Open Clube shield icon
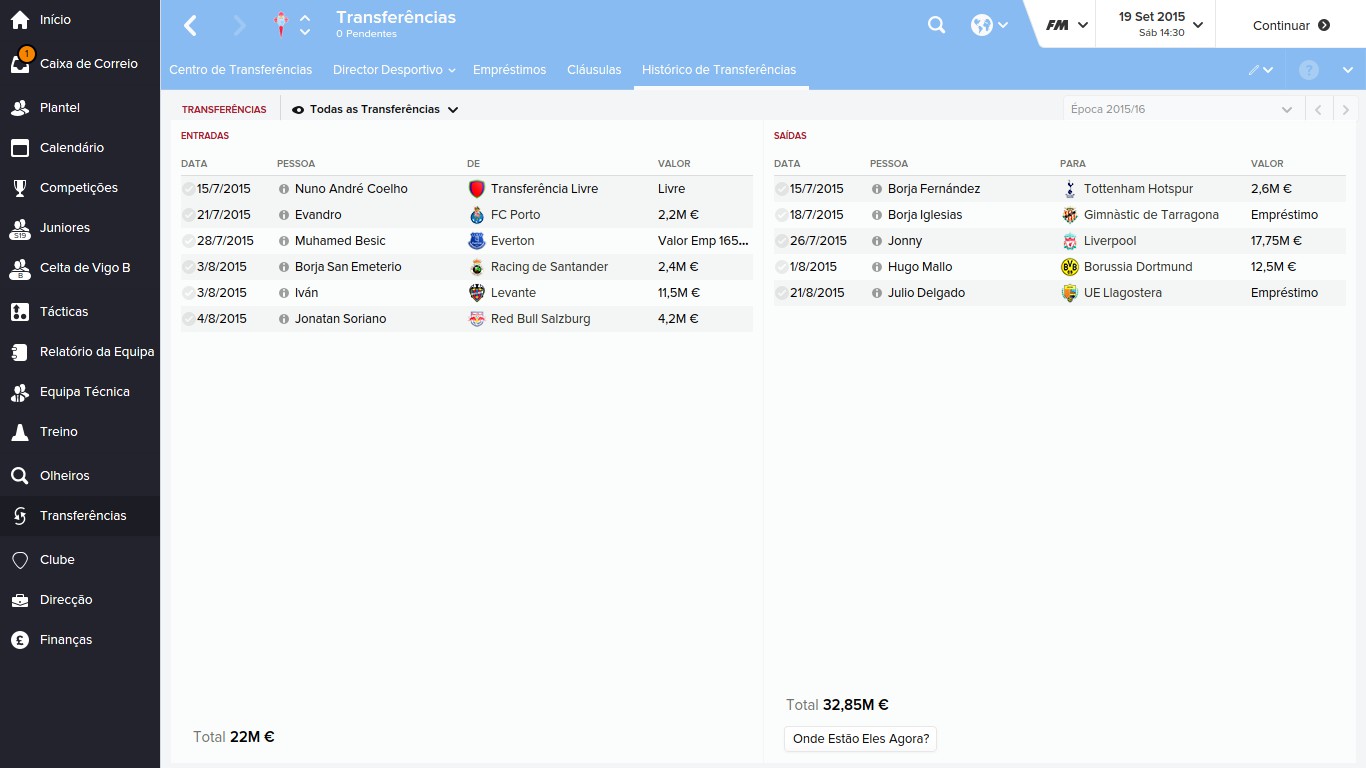Image resolution: width=1366 pixels, height=768 pixels. point(19,560)
